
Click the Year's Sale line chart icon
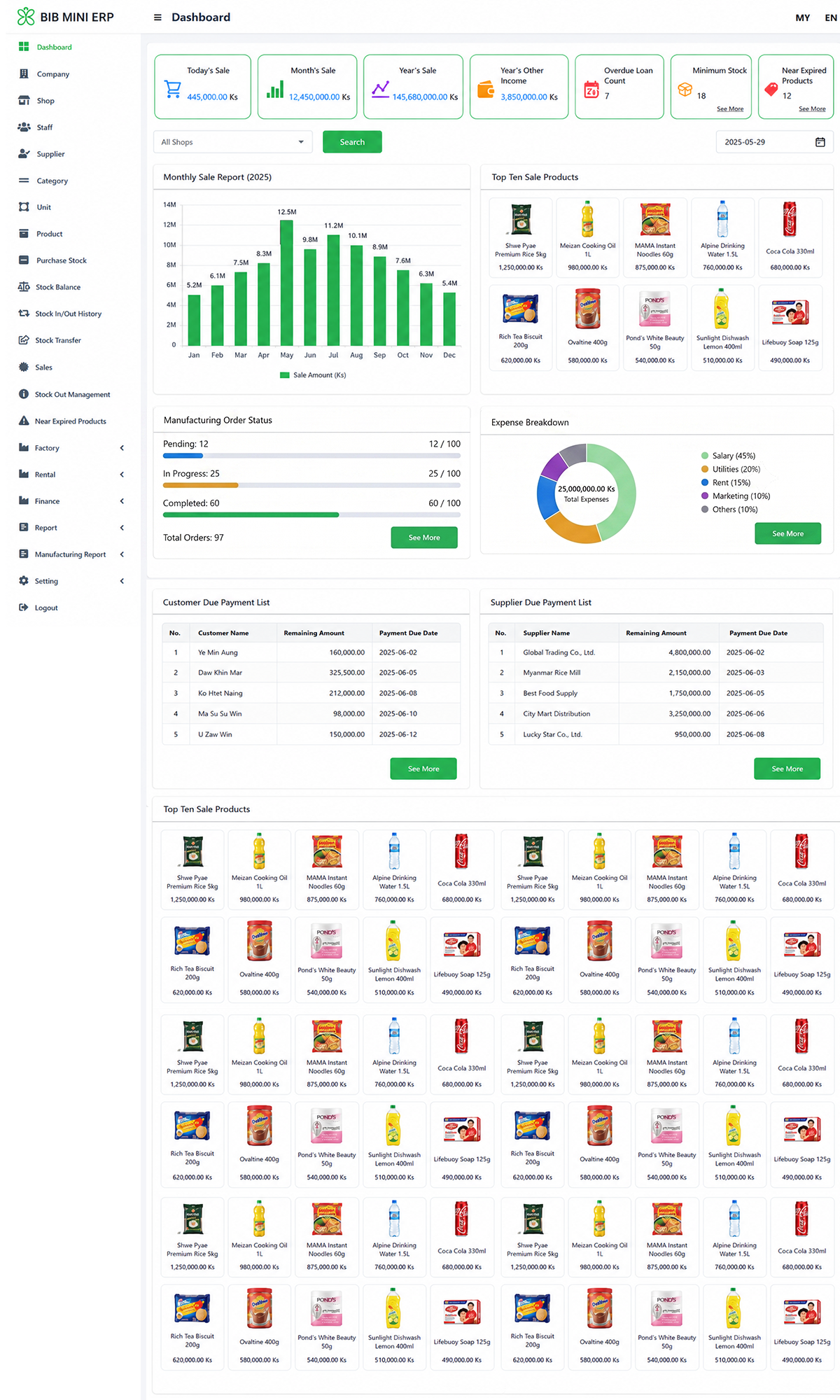coord(380,89)
